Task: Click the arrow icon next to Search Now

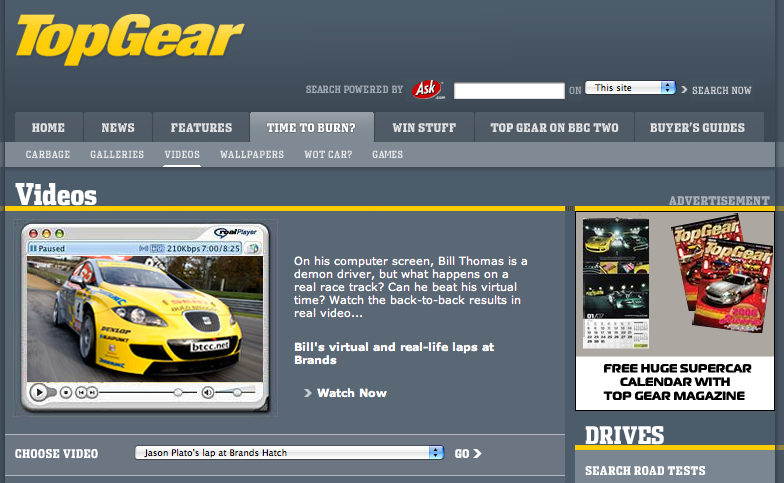Action: 684,90
